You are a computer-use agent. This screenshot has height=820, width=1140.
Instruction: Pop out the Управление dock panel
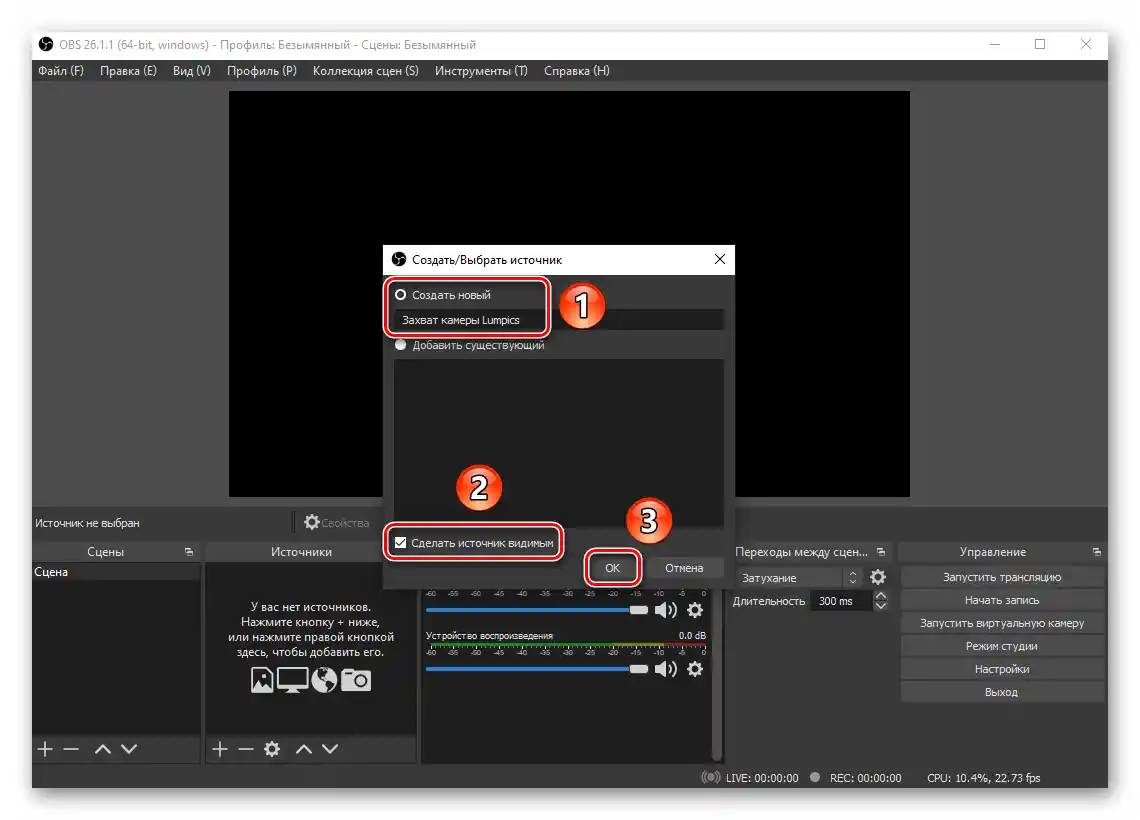(x=1096, y=552)
